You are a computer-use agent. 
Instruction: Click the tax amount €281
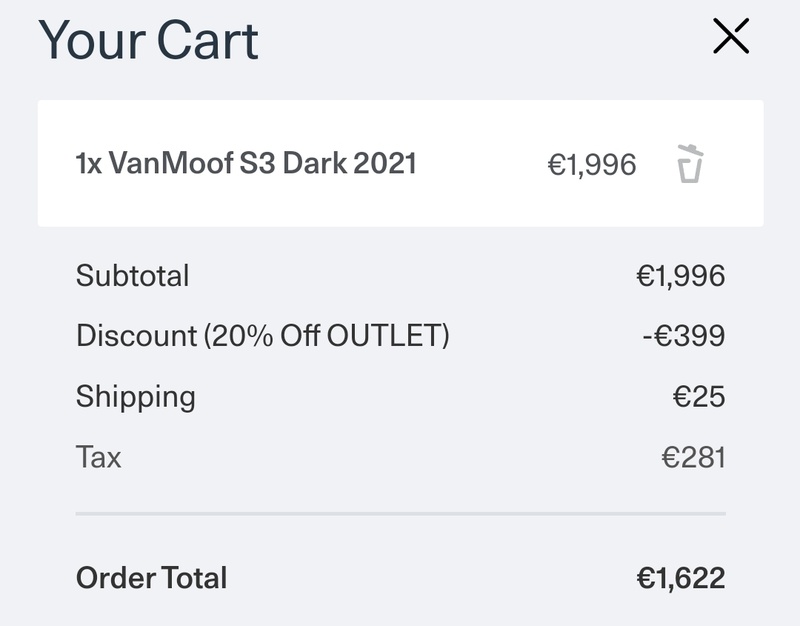693,457
